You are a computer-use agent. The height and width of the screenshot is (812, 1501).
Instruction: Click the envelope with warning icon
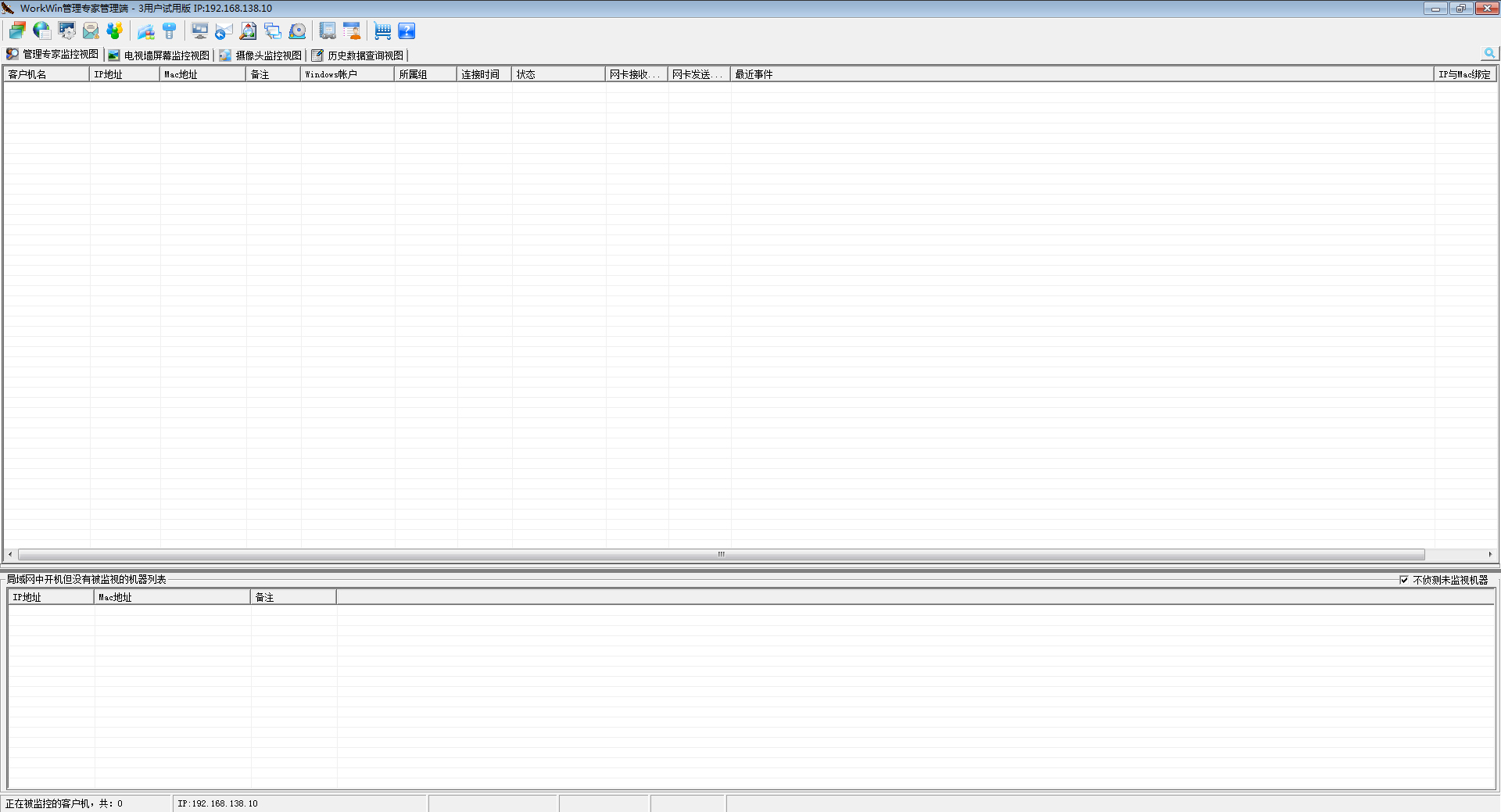(91, 31)
